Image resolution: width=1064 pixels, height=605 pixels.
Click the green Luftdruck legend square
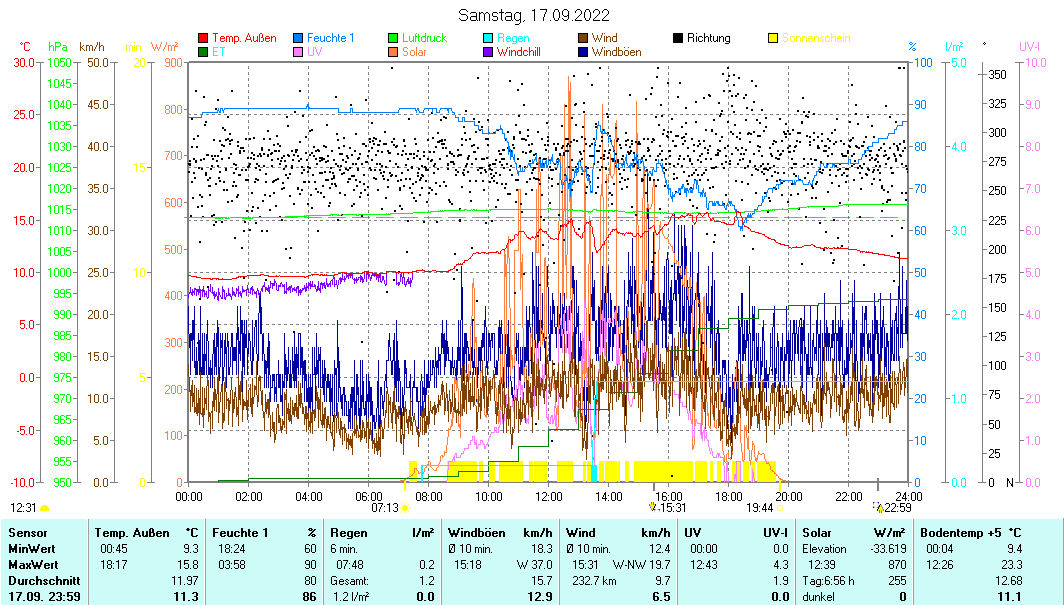393,38
